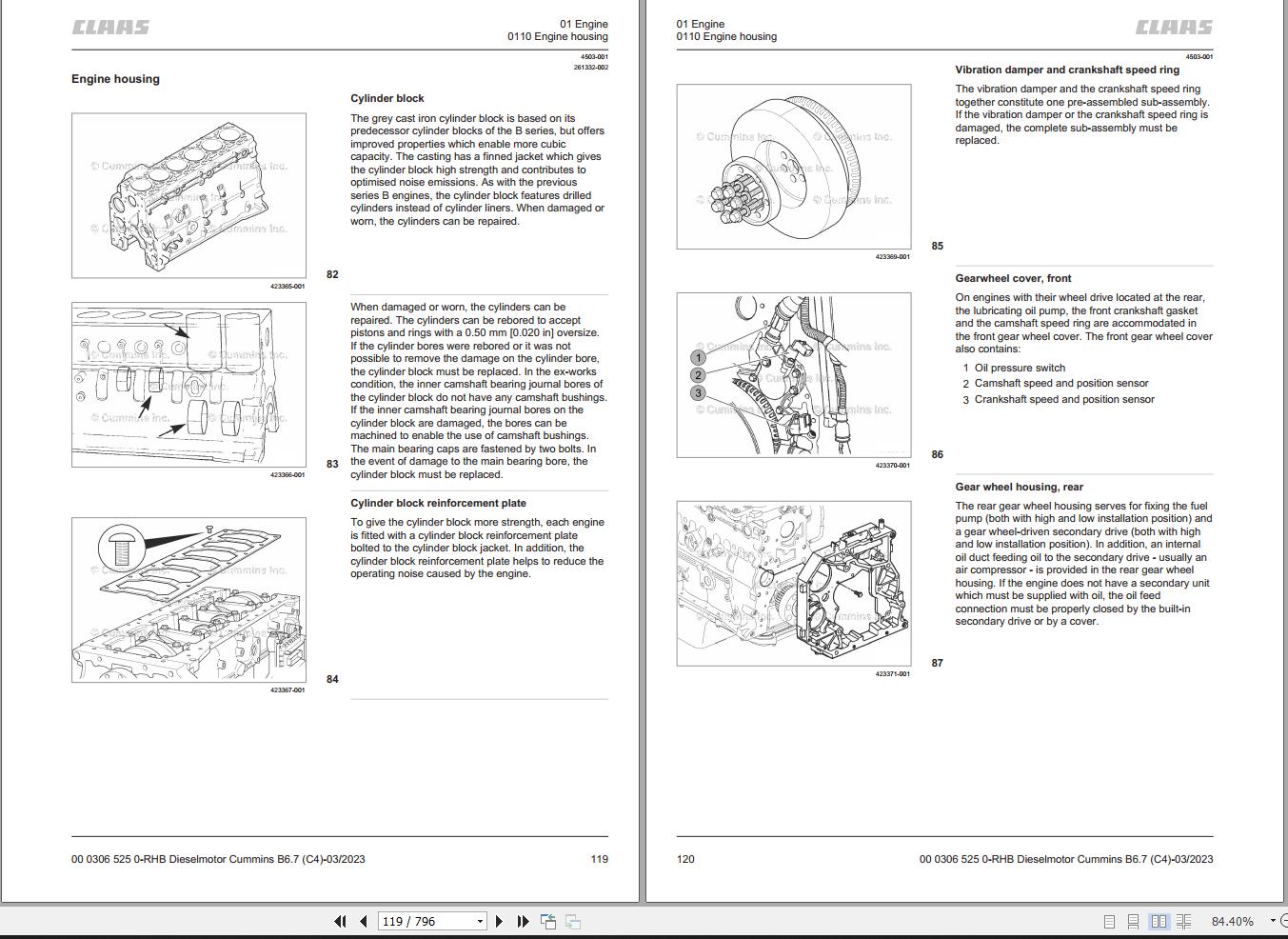Select two-page continuous layout

coord(1183,921)
